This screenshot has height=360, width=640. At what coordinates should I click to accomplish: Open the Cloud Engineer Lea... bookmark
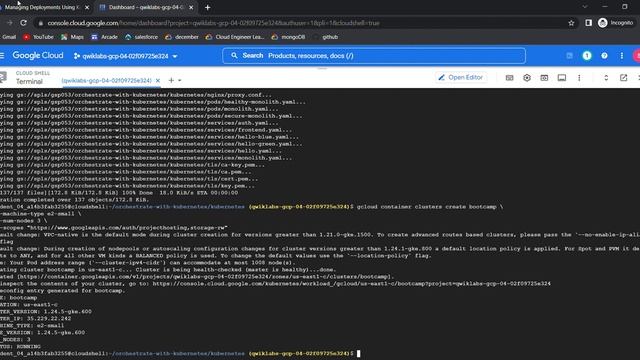click(235, 37)
